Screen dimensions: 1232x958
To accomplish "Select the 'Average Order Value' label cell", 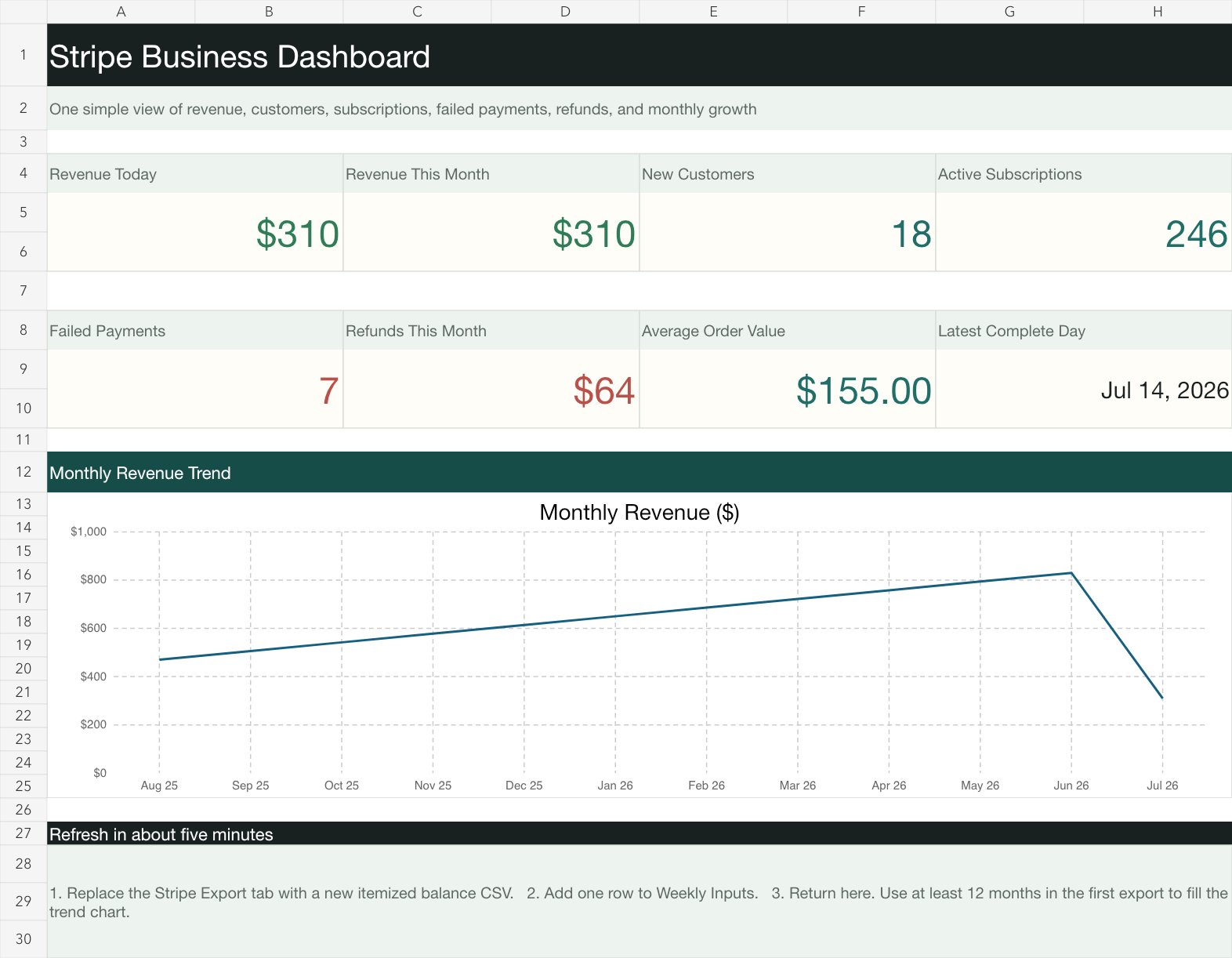I will pos(788,330).
